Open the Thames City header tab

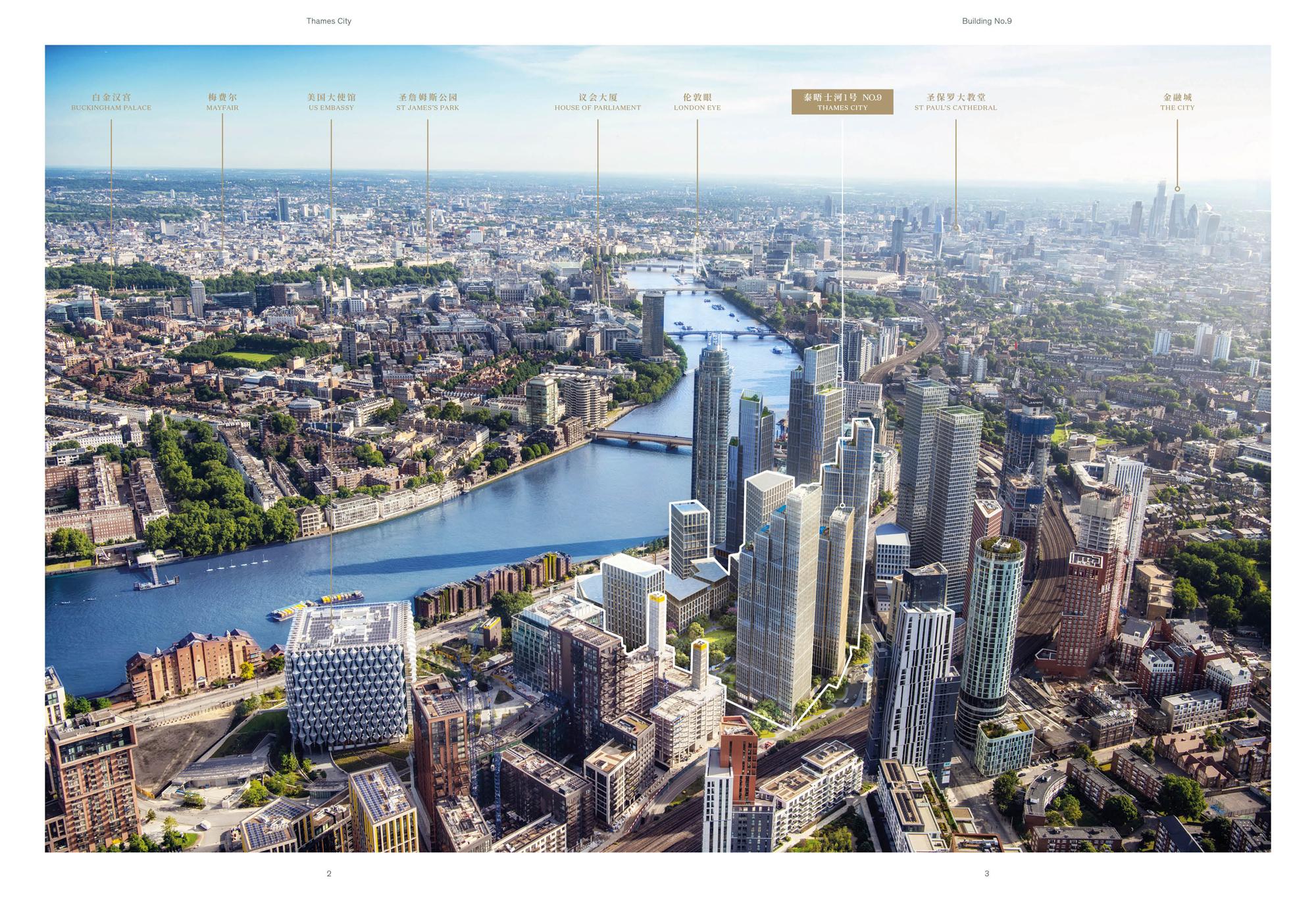pos(328,21)
